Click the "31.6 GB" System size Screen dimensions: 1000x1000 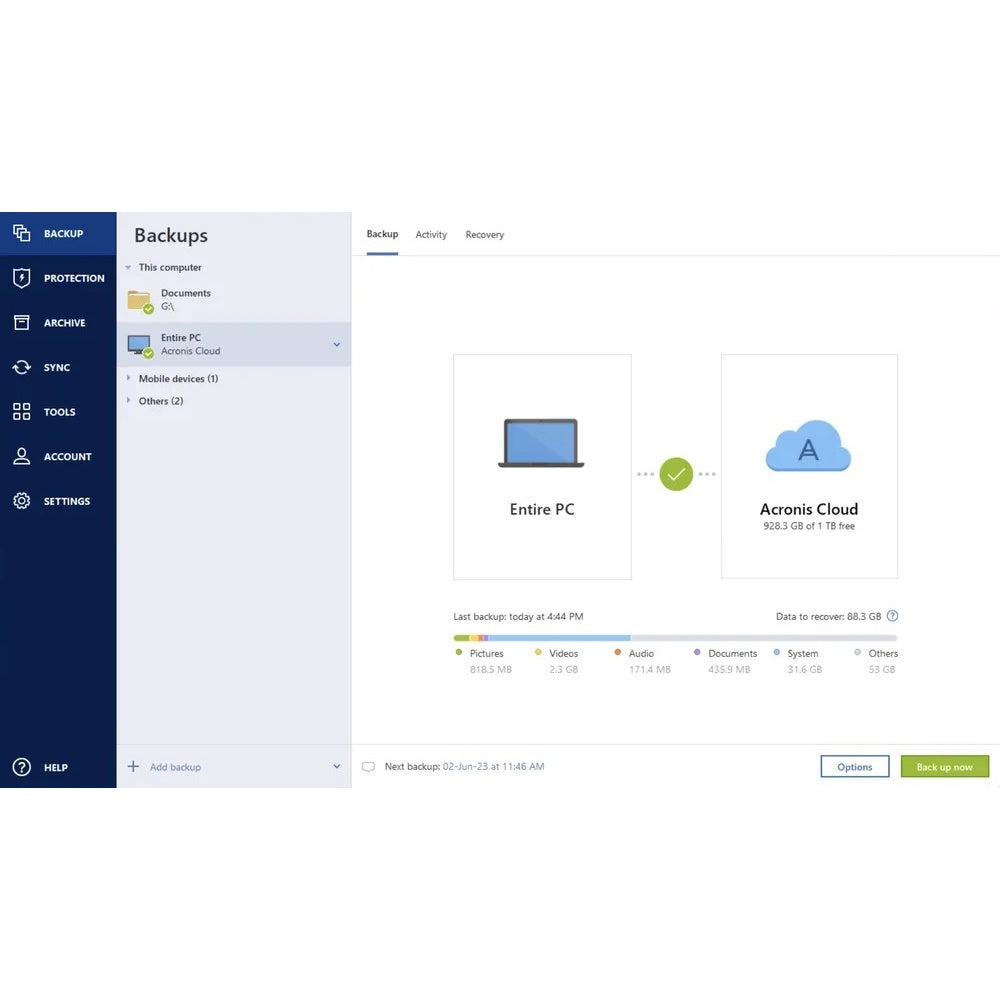pyautogui.click(x=804, y=669)
